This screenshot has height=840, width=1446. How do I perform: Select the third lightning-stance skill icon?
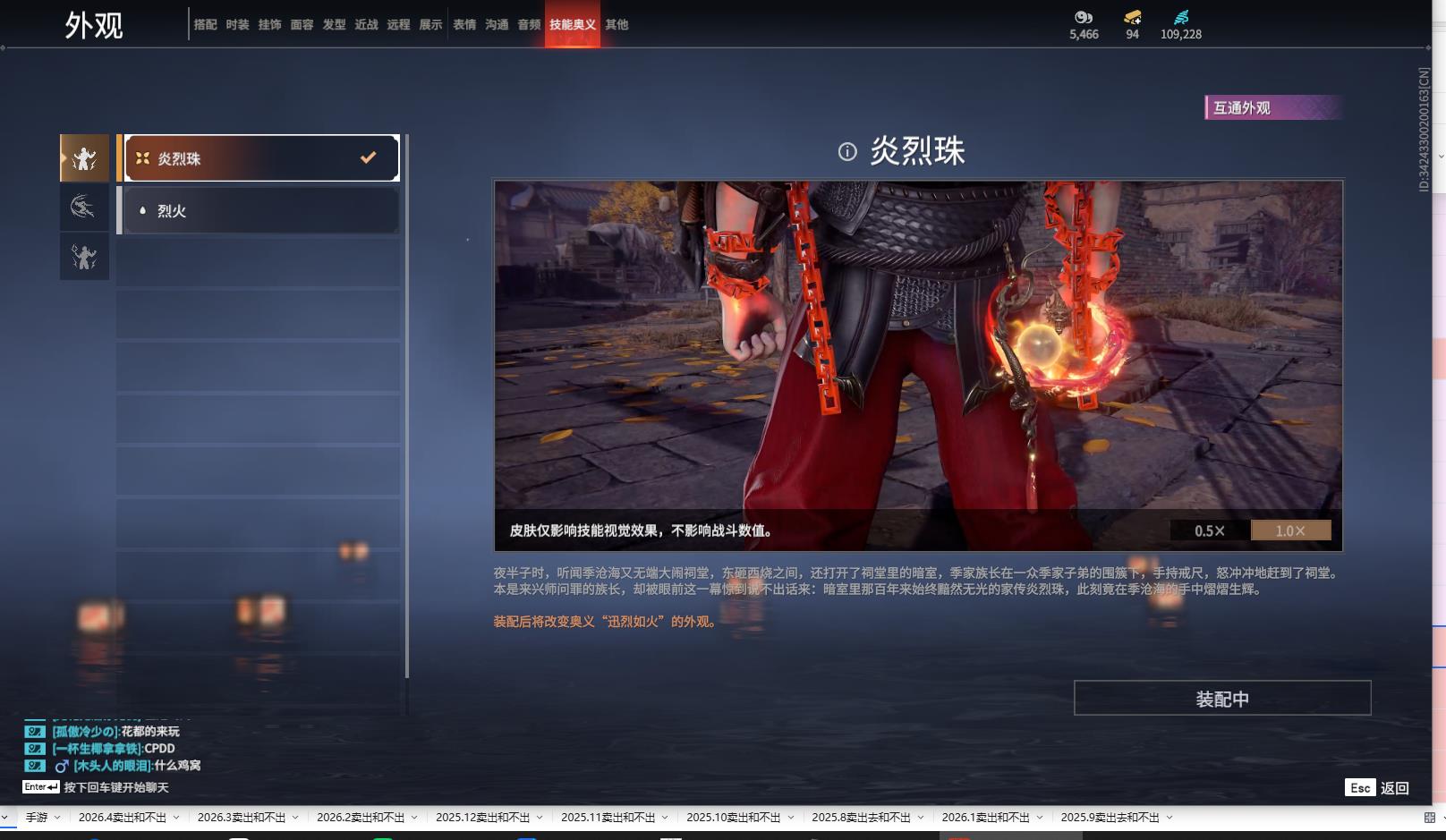tap(84, 257)
